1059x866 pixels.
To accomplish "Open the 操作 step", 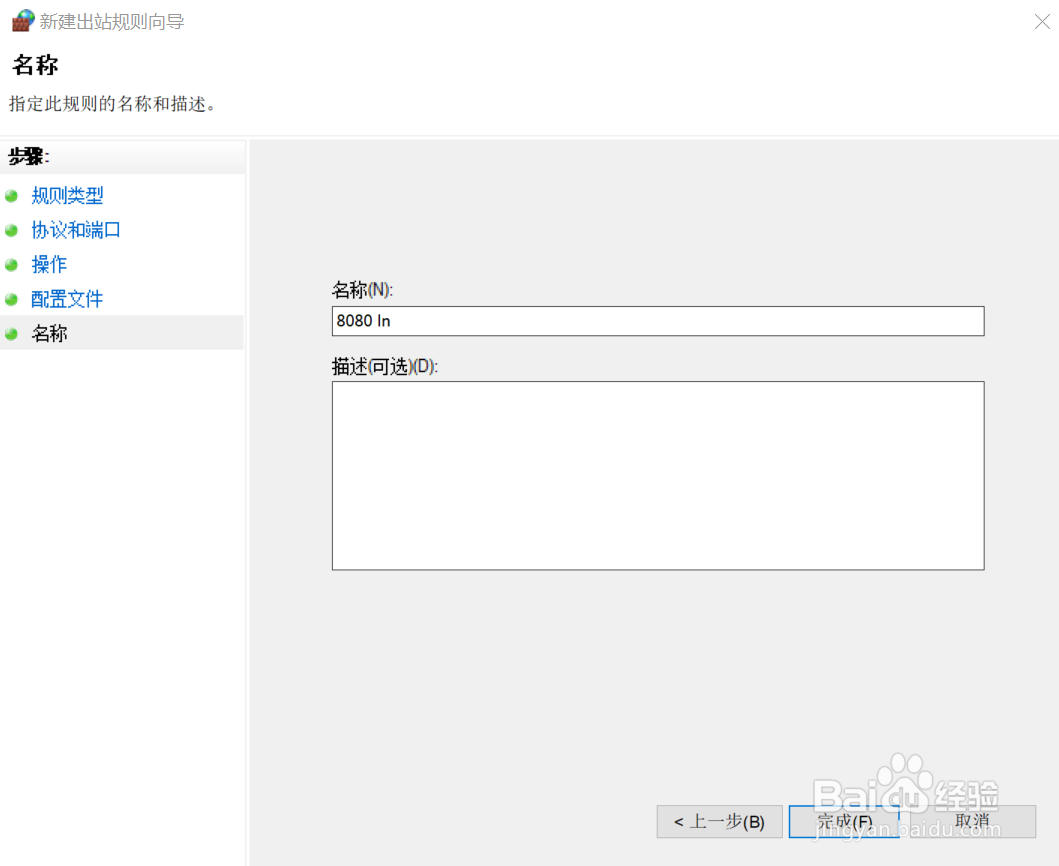I will coord(49,264).
